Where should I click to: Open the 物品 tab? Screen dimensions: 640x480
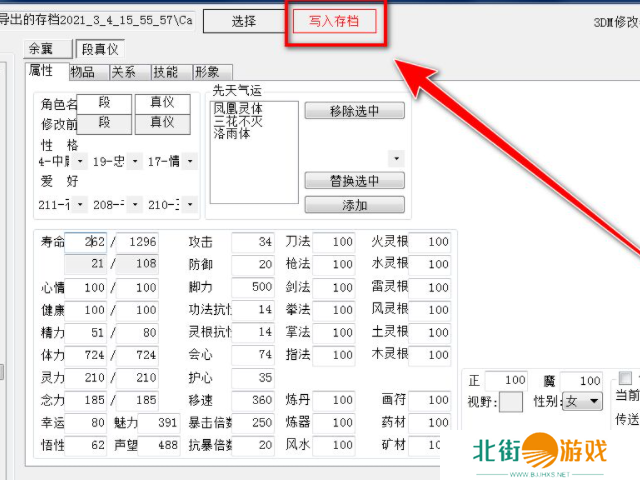[82, 72]
